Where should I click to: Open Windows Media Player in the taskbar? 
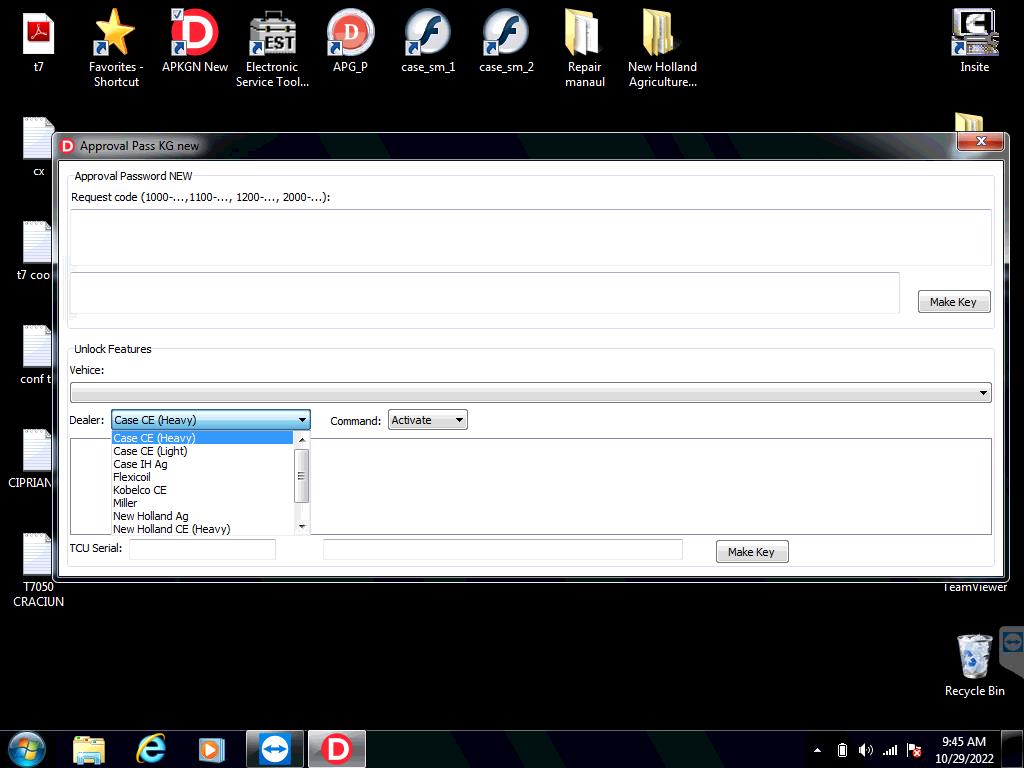click(212, 749)
